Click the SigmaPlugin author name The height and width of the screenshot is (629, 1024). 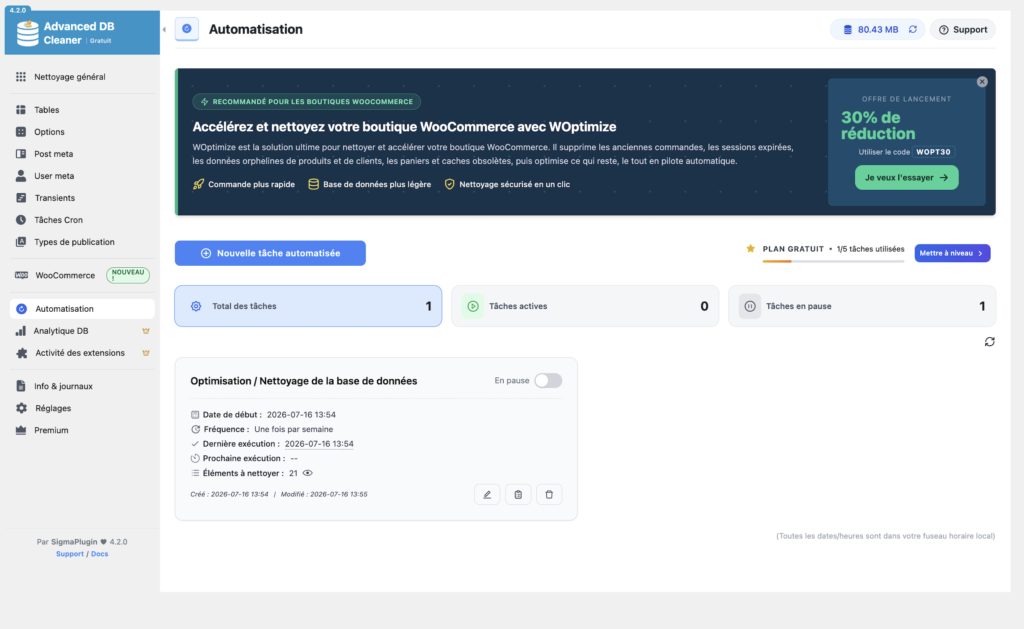(74, 542)
